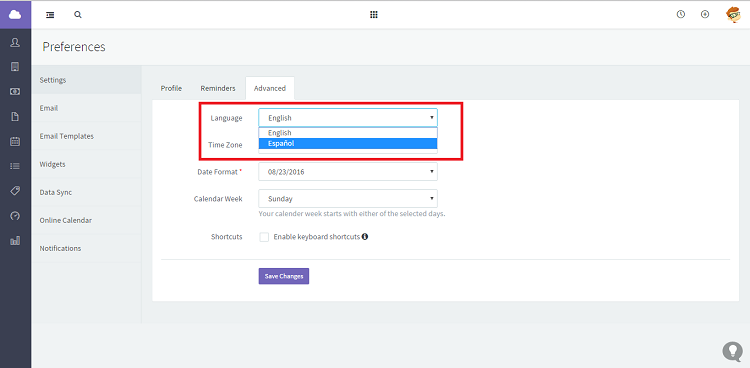This screenshot has height=368, width=750.
Task: Click the Save Changes button
Action: tap(284, 276)
